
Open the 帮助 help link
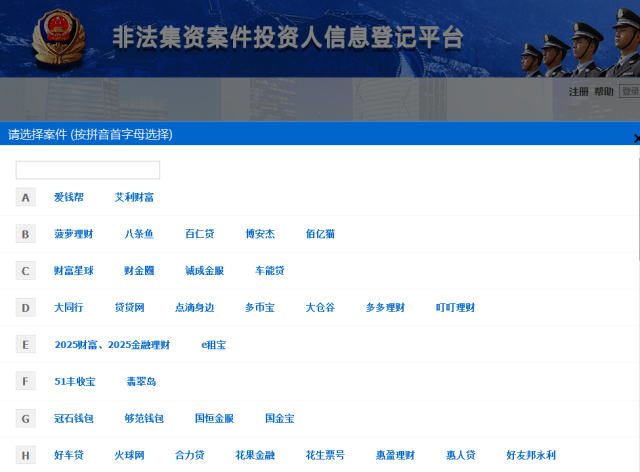[x=604, y=91]
